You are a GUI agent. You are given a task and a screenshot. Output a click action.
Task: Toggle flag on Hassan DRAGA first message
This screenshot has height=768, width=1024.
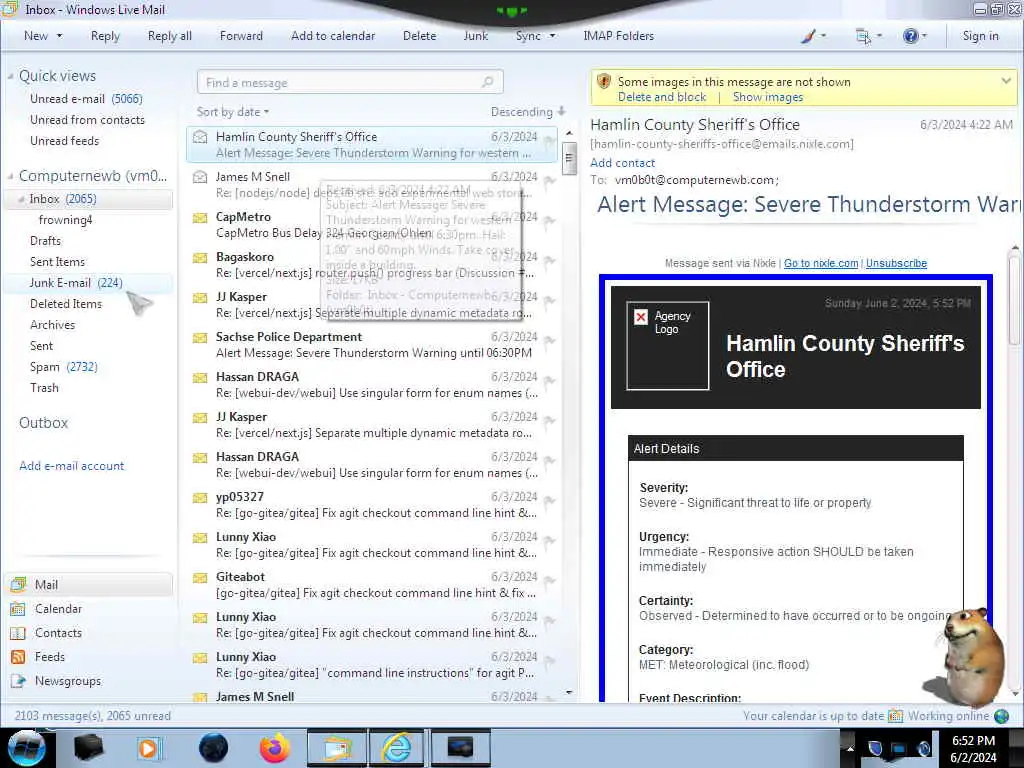[549, 380]
